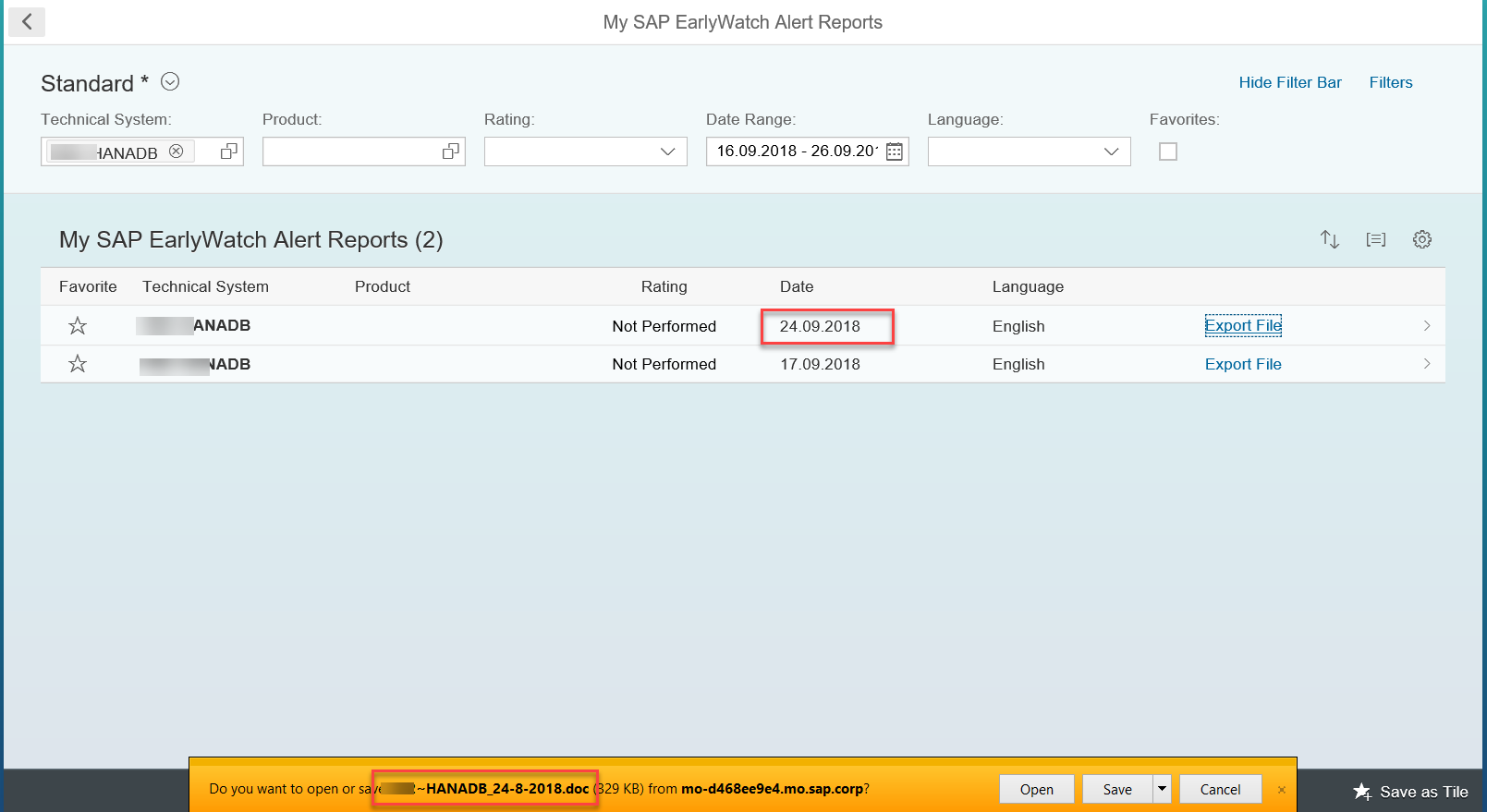Open table grouping icon
This screenshot has height=812, width=1487.
pos(1376,239)
